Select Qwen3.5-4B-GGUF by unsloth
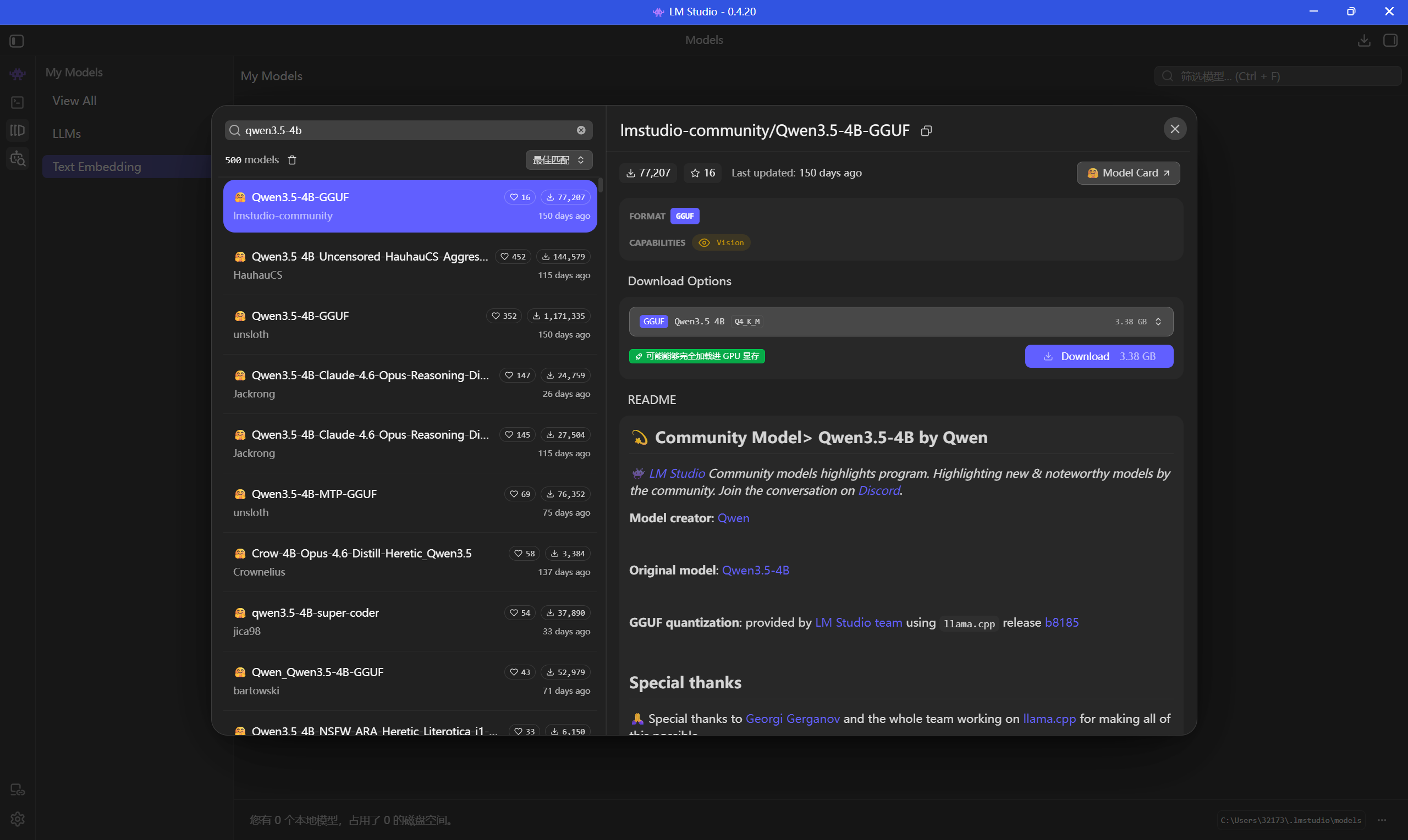Image resolution: width=1408 pixels, height=840 pixels. point(410,325)
